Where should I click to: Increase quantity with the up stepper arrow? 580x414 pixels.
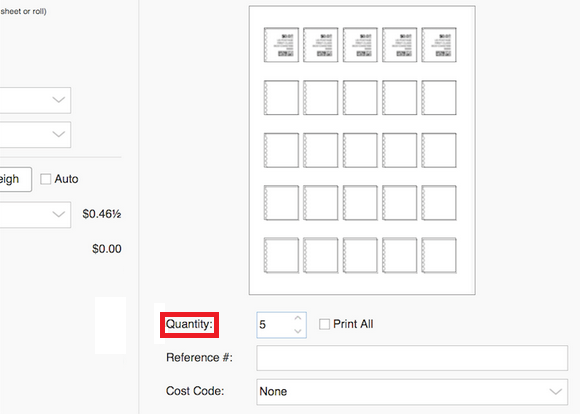pos(298,319)
